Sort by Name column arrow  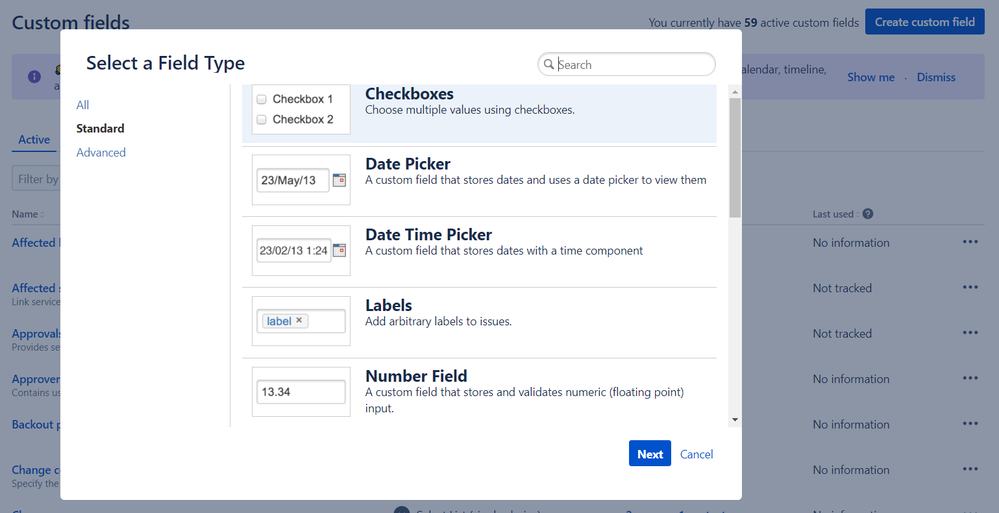pos(42,215)
